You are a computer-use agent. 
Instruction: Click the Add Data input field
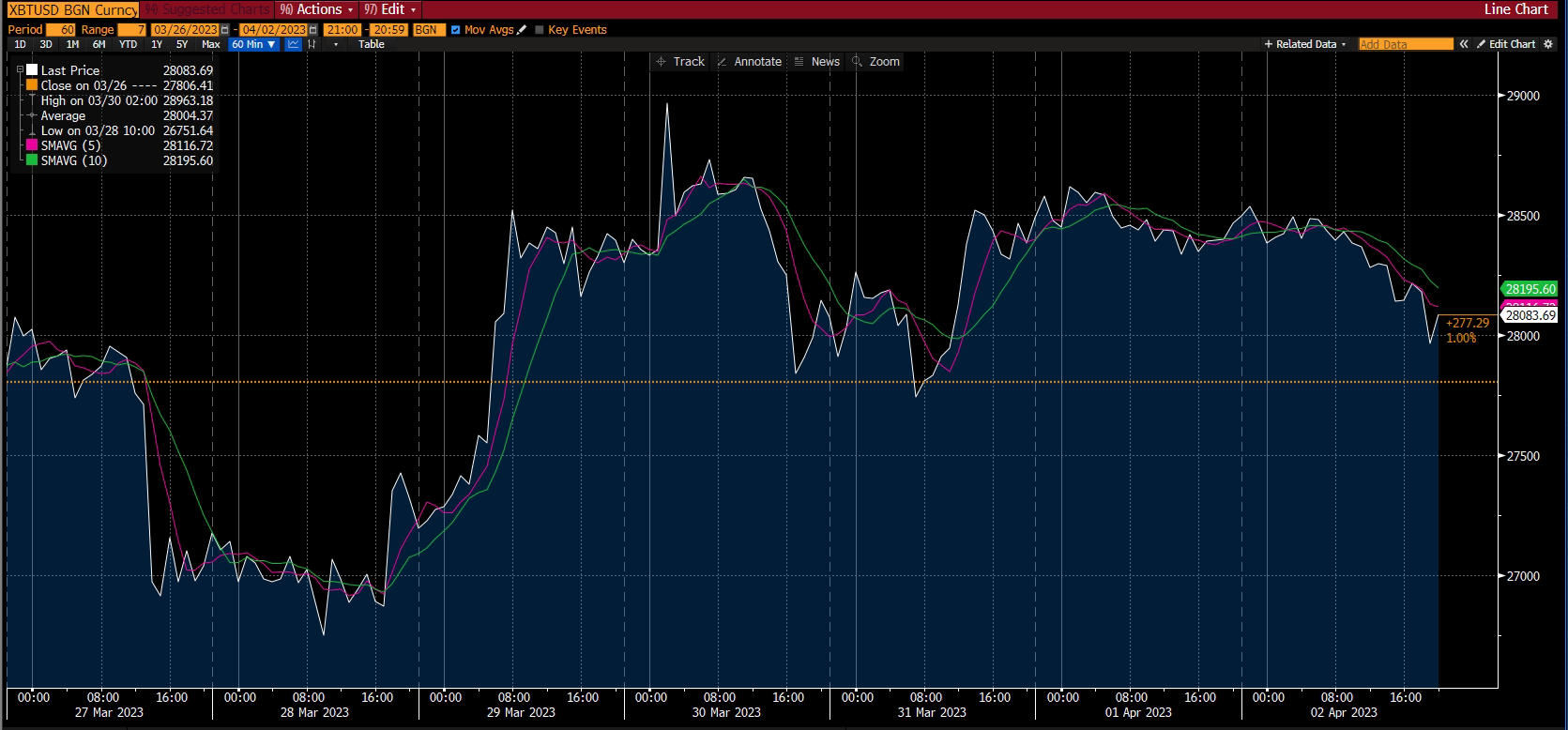click(x=1405, y=44)
